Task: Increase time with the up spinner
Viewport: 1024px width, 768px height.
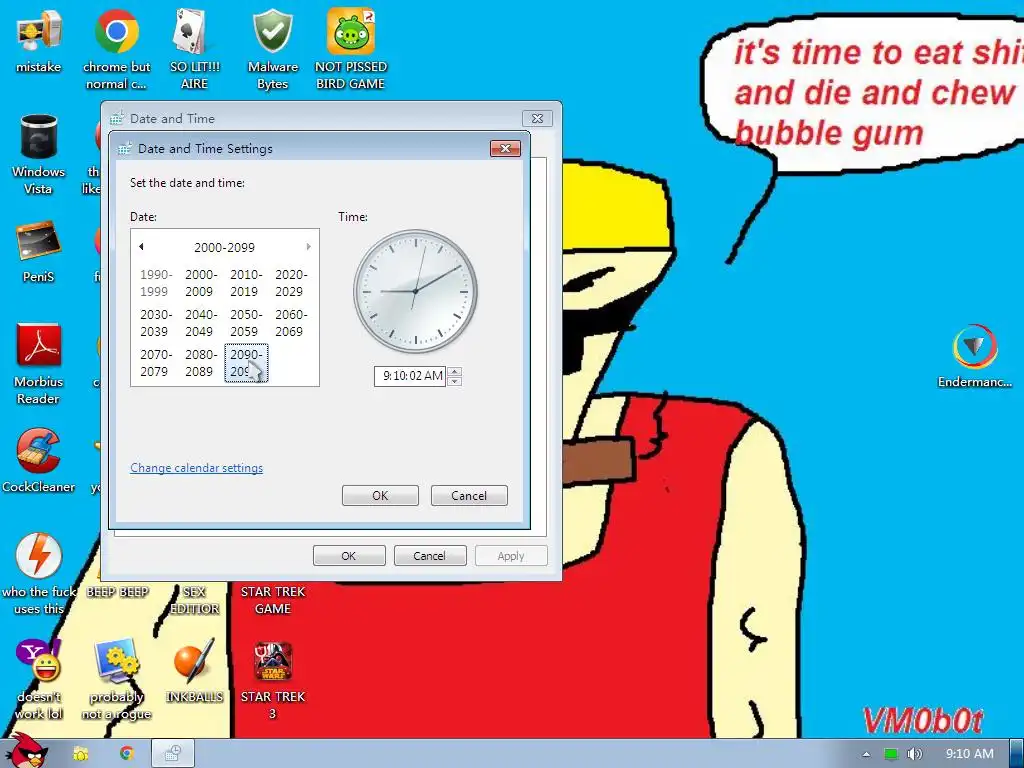Action: point(455,372)
